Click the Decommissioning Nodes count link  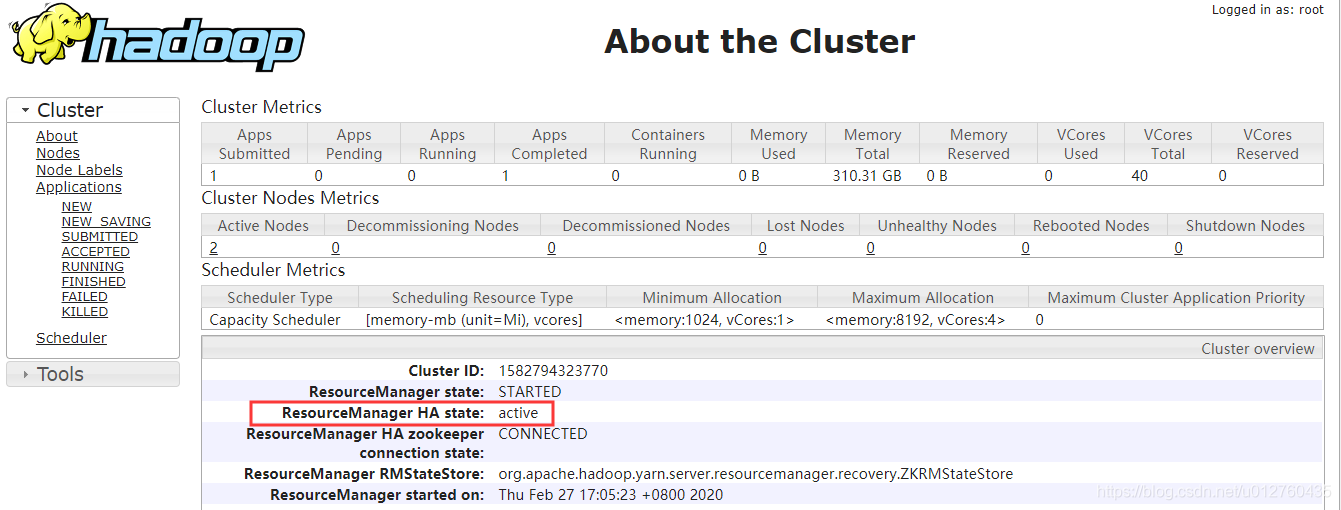tap(336, 248)
